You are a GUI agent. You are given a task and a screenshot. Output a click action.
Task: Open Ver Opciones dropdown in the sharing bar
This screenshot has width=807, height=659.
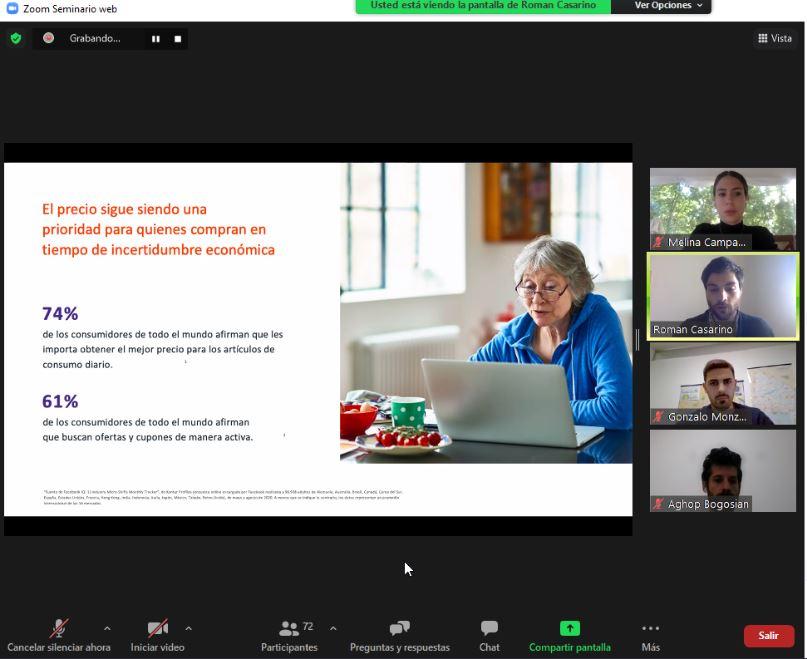668,6
